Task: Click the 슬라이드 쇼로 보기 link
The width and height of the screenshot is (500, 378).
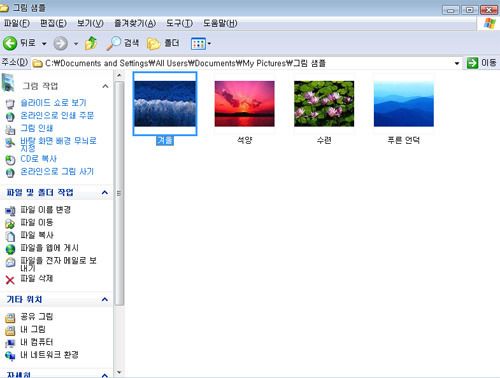Action: pyautogui.click(x=54, y=103)
